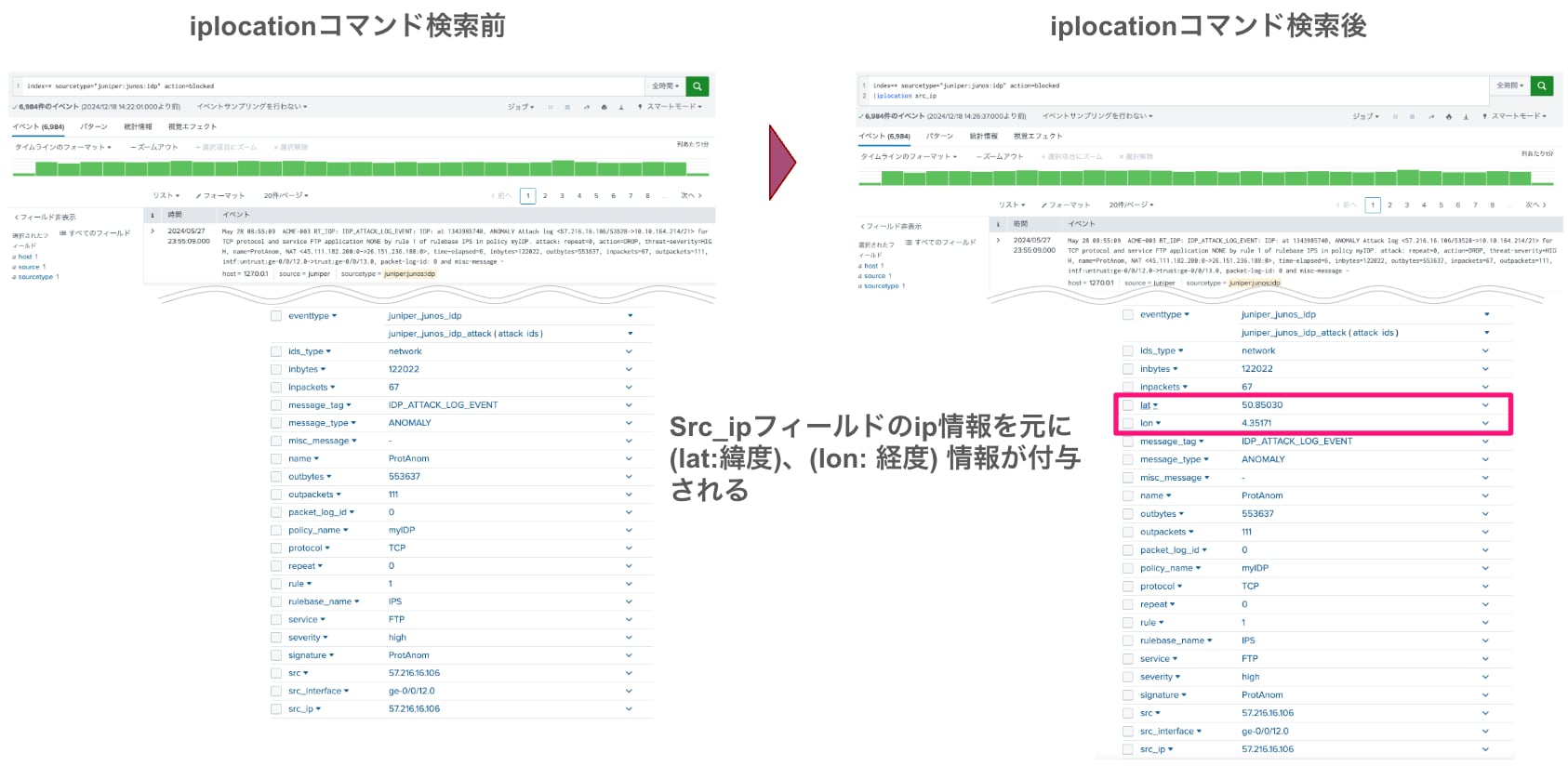Click the 57.216.16.106 src value in right screenshot
Viewport: 1568px width, 766px height.
click(x=1268, y=713)
